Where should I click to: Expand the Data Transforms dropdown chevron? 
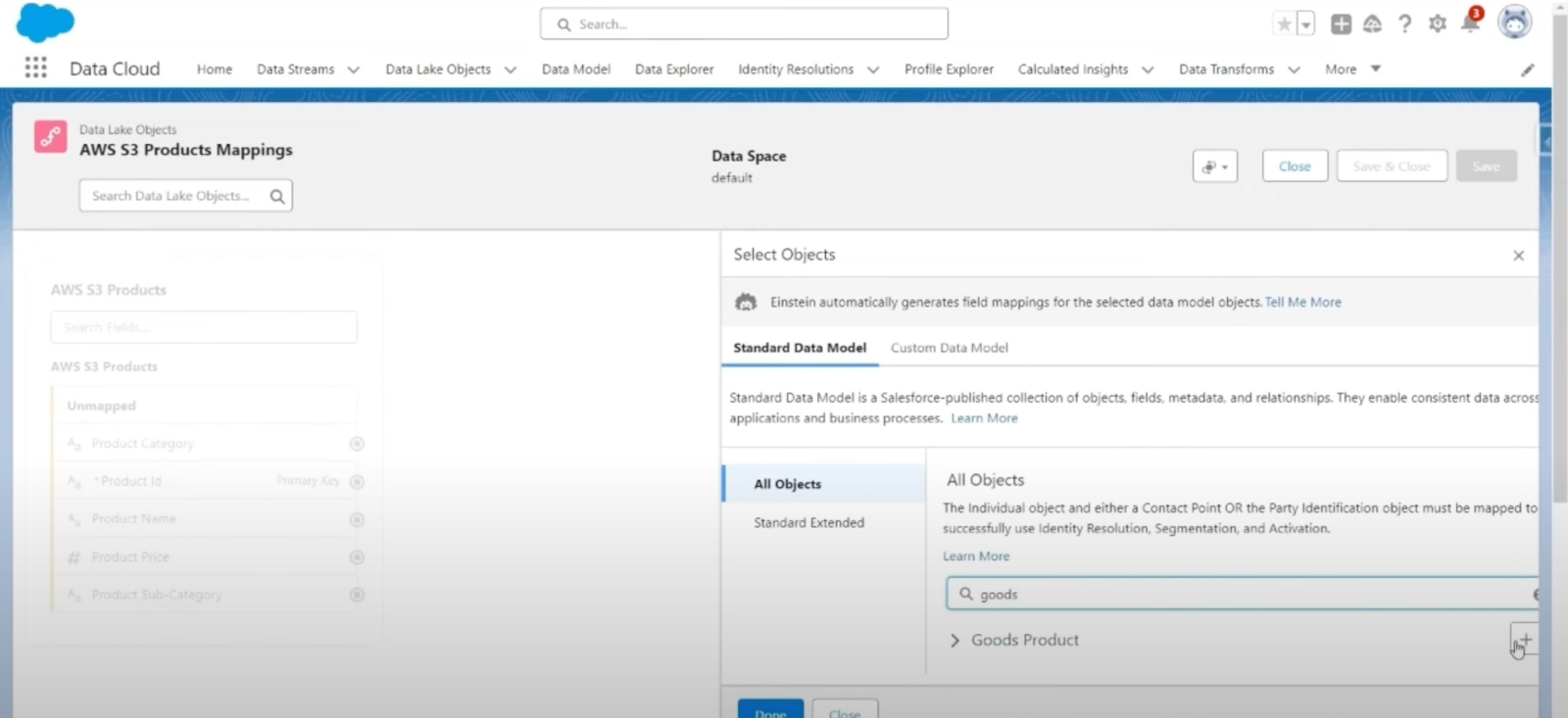1294,70
